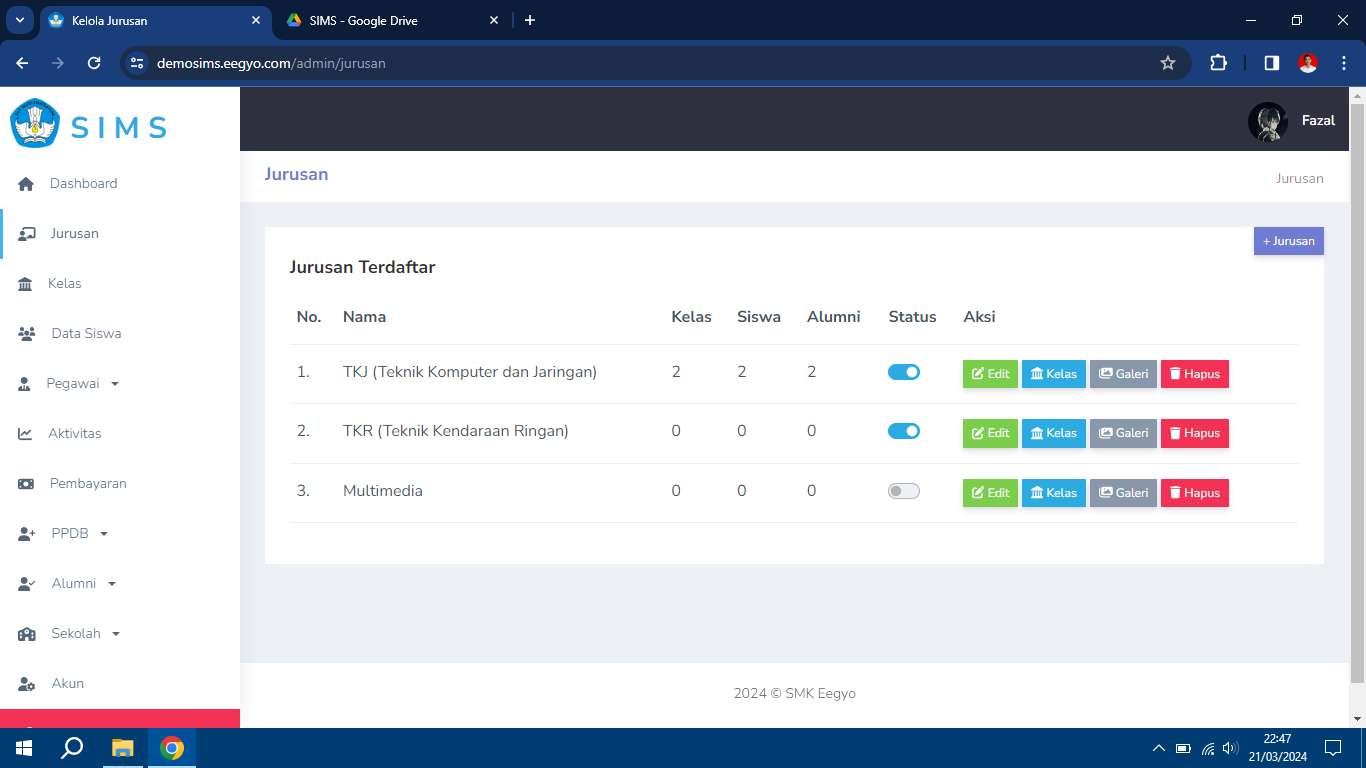Click the Aktivitas chart icon
This screenshot has height=768, width=1366.
(26, 434)
